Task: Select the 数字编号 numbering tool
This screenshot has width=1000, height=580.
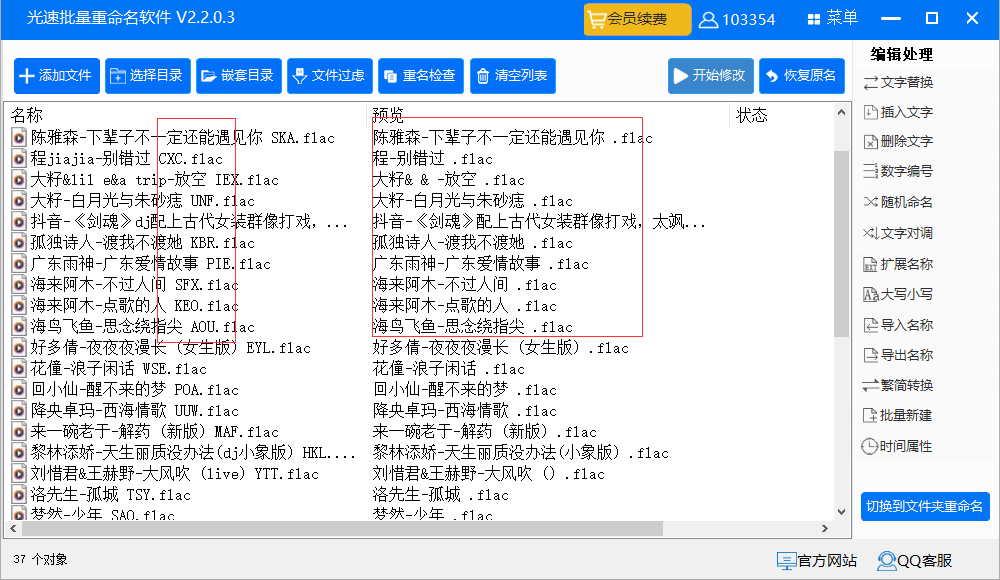Action: (899, 171)
